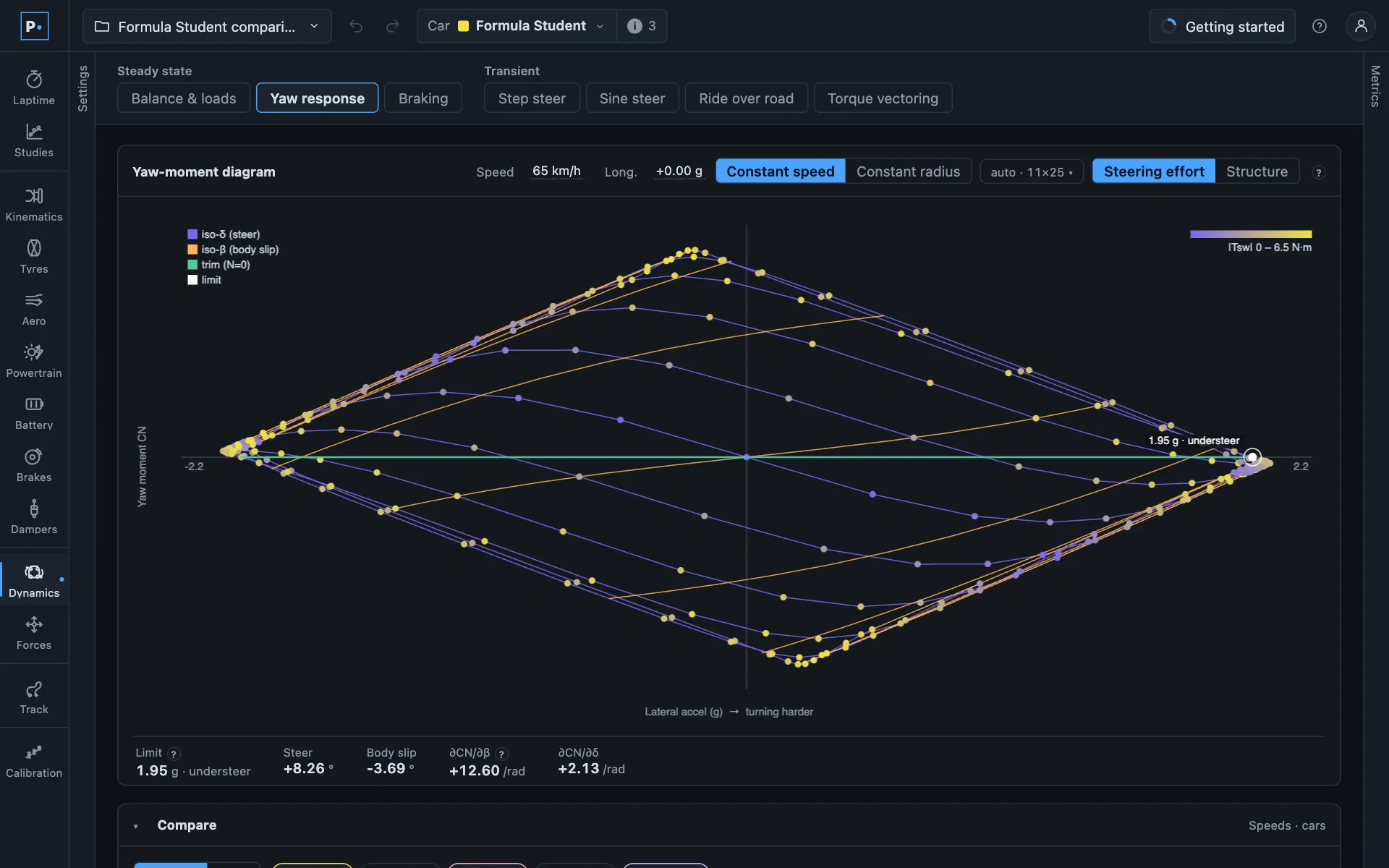Open the Aero page
This screenshot has height=868, width=1389.
(x=34, y=309)
